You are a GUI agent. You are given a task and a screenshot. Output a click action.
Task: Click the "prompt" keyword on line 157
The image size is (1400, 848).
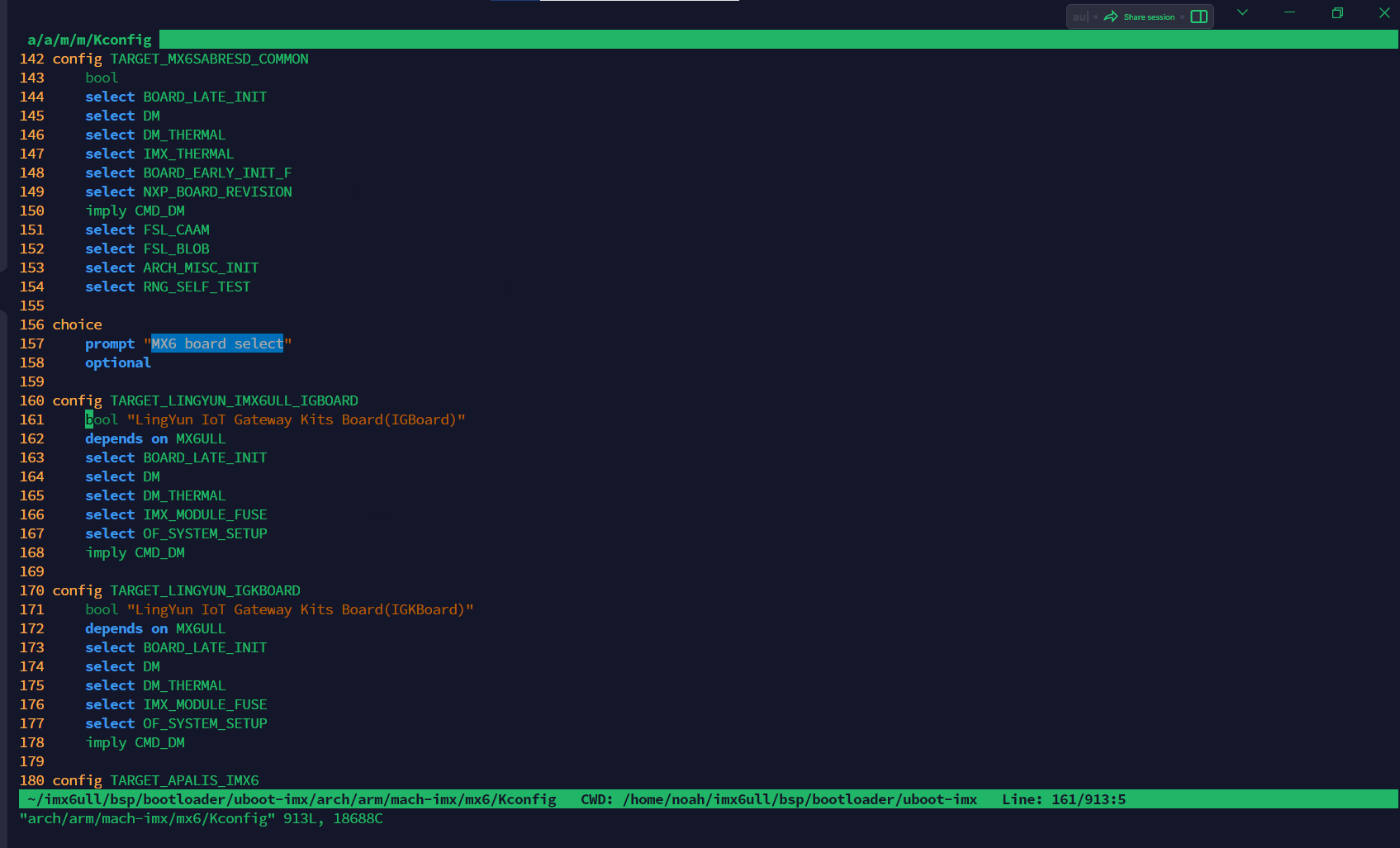[110, 343]
